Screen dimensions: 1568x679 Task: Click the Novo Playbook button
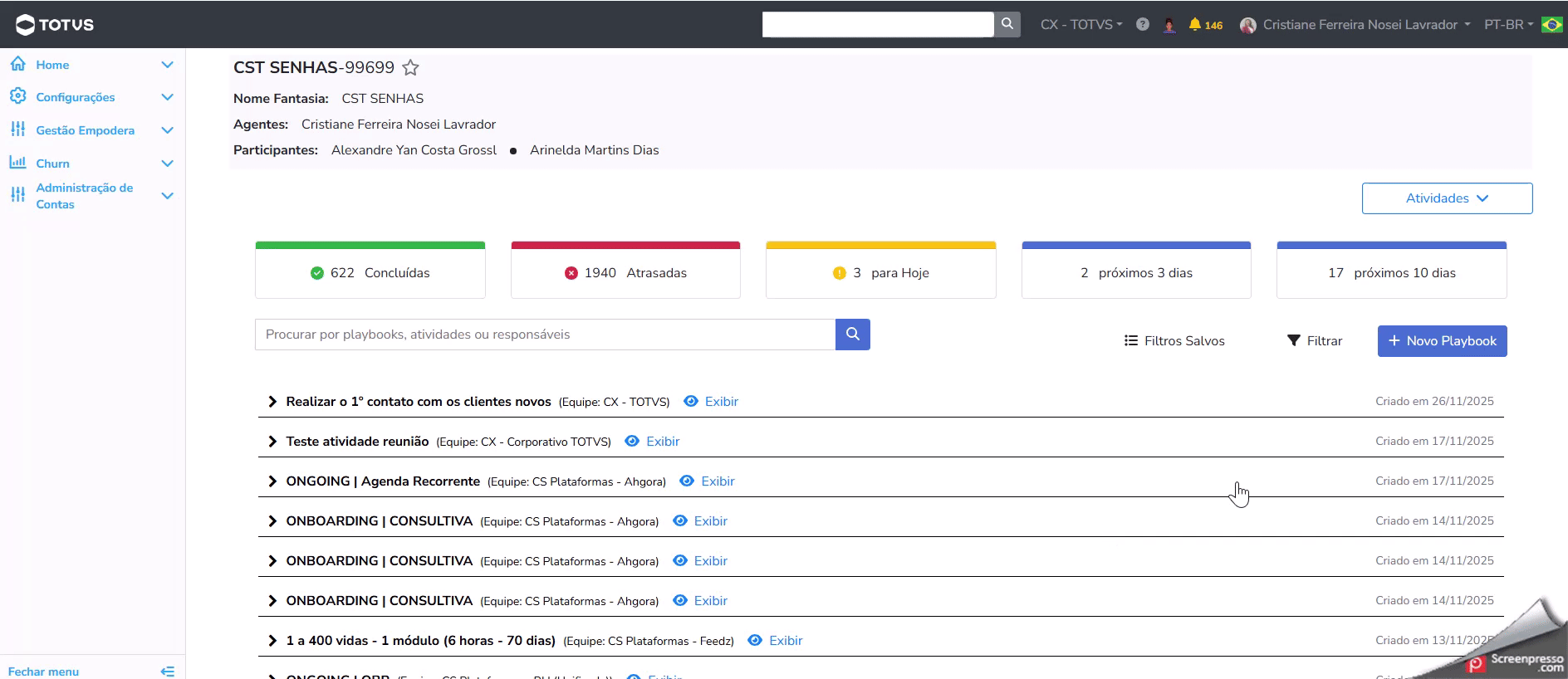pyautogui.click(x=1442, y=341)
